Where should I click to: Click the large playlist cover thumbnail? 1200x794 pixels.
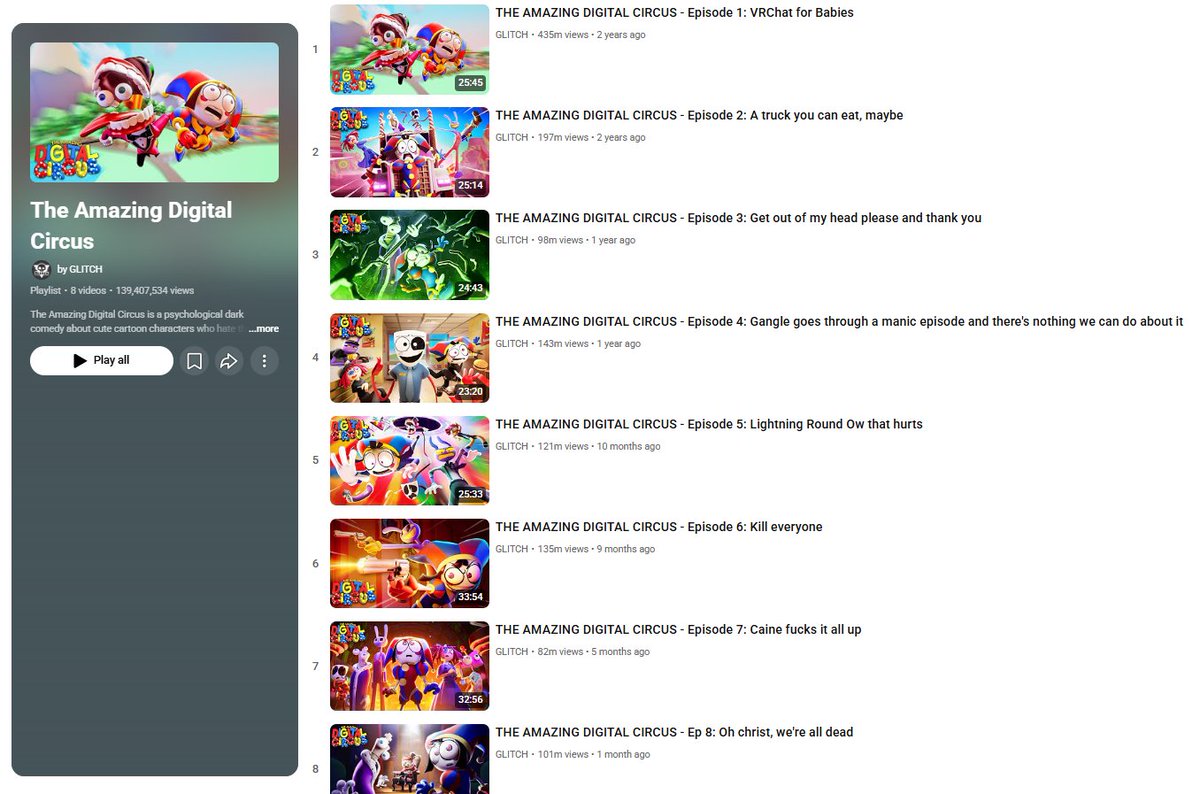pos(154,112)
